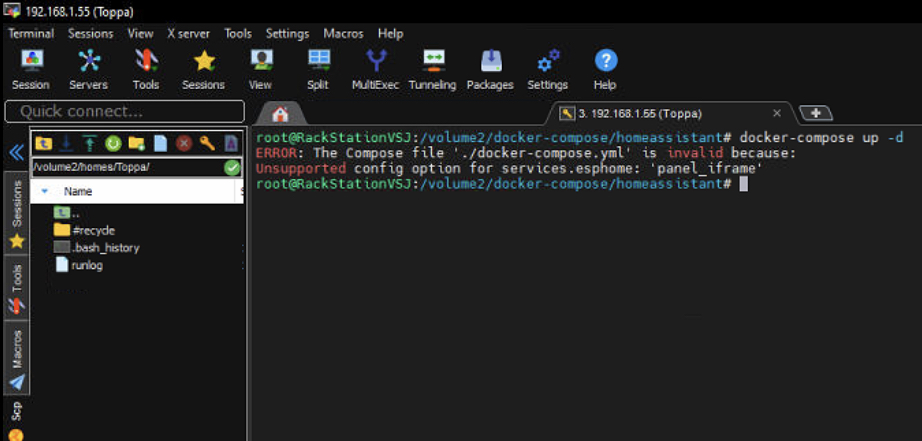This screenshot has height=441, width=922.
Task: Click the Servers toolbar icon
Action: click(88, 68)
